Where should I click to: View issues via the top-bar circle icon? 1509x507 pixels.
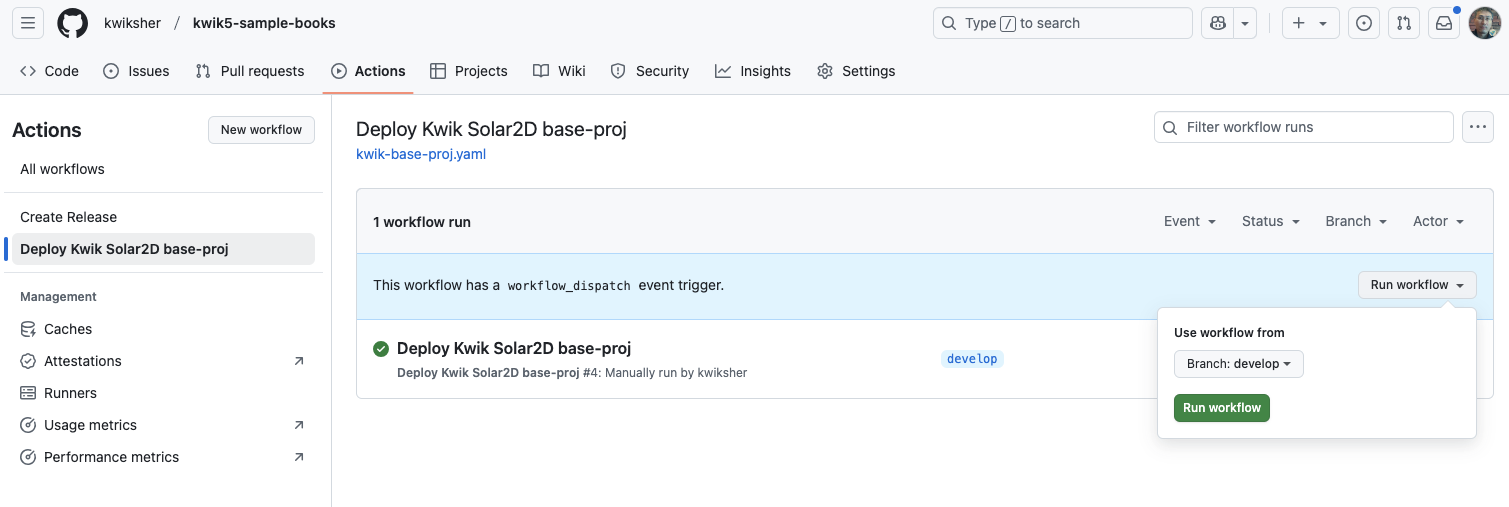tap(1364, 23)
